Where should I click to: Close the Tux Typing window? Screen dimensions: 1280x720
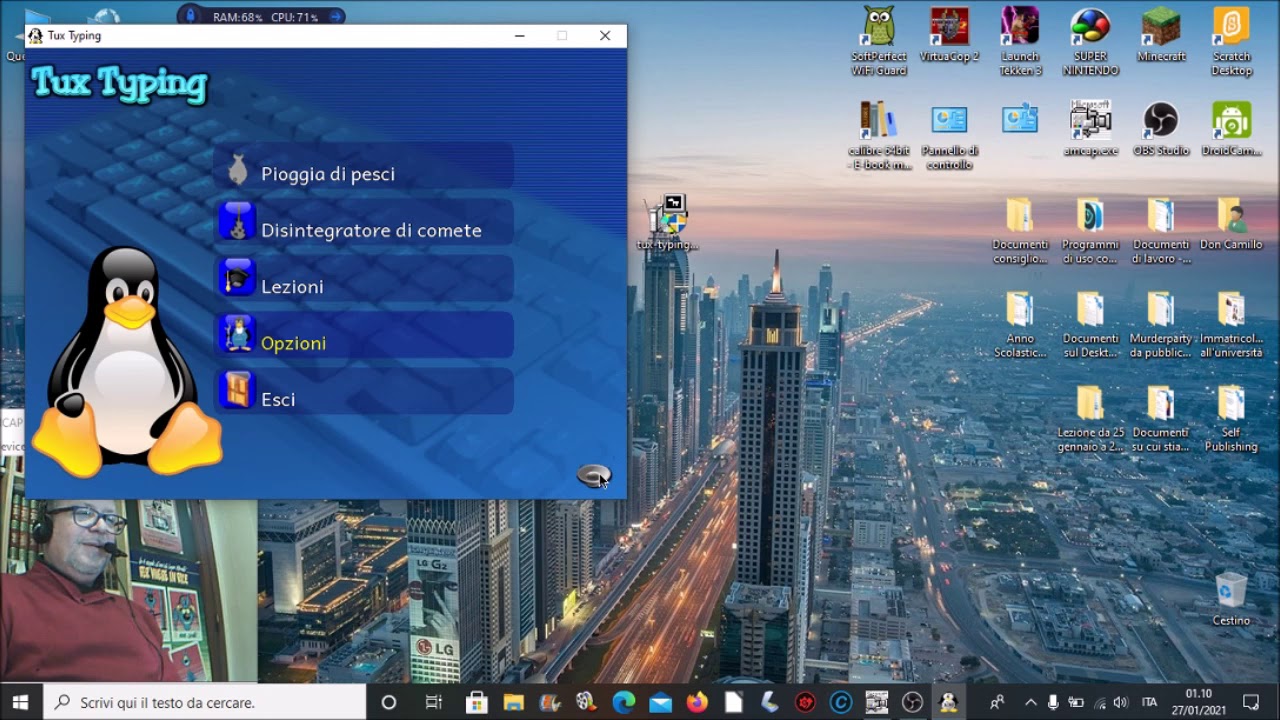point(605,36)
